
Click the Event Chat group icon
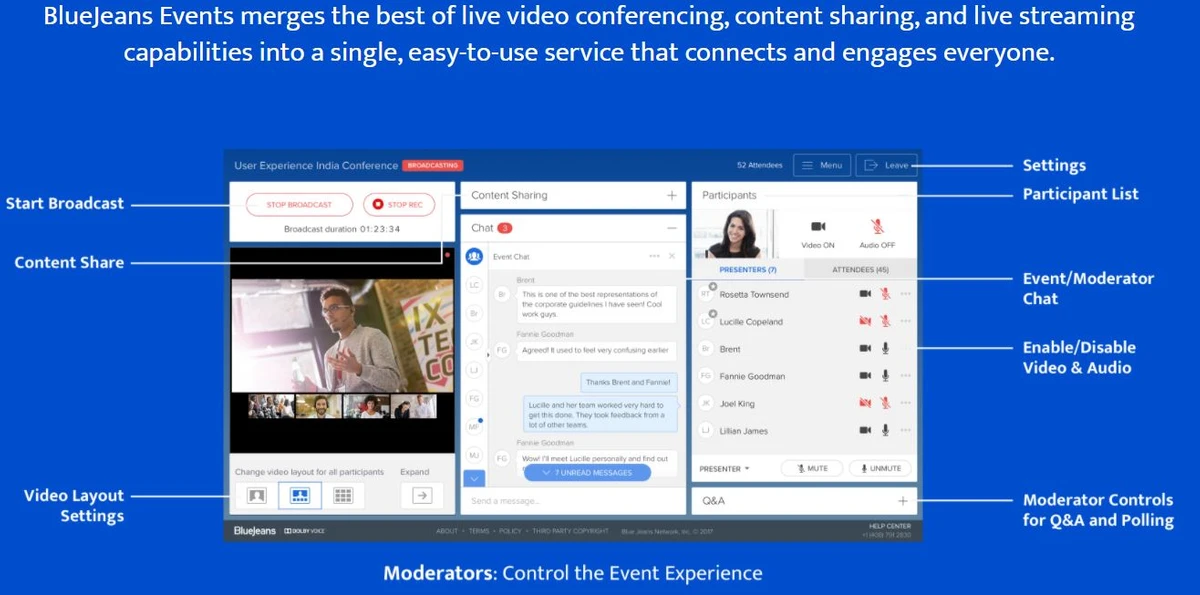(x=474, y=256)
